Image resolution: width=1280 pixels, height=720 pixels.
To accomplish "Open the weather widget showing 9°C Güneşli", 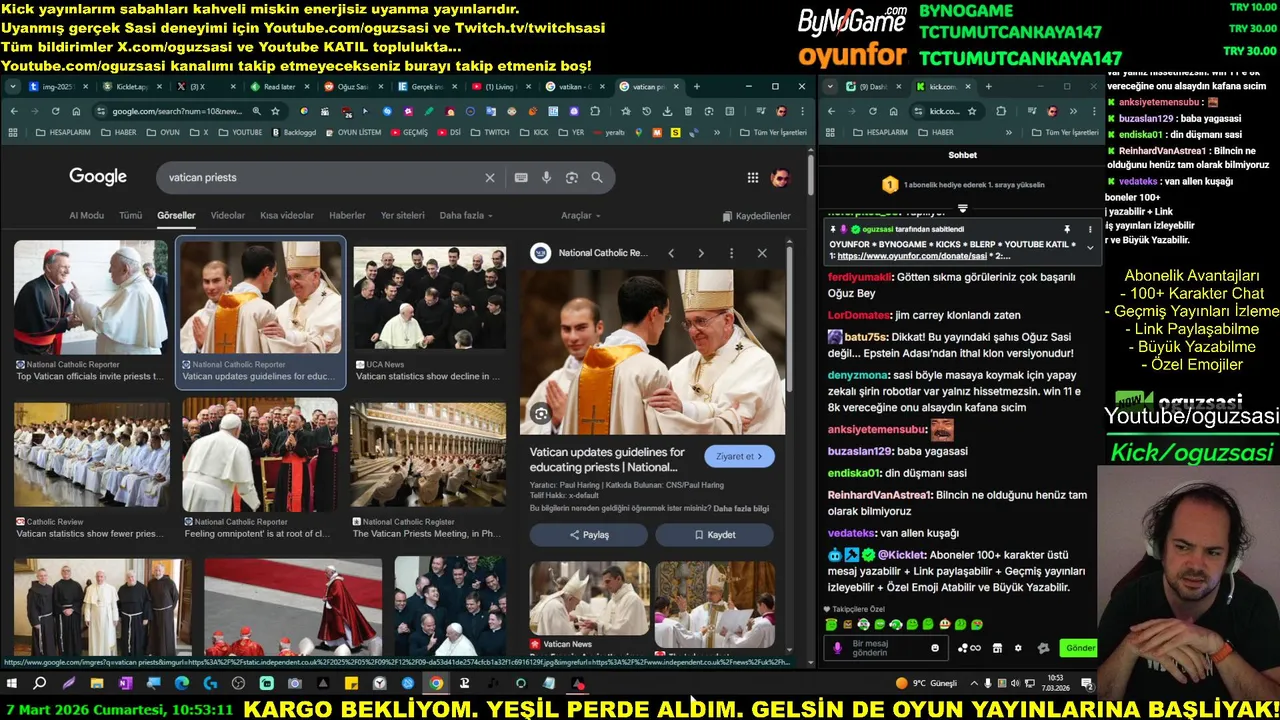I will pos(927,684).
